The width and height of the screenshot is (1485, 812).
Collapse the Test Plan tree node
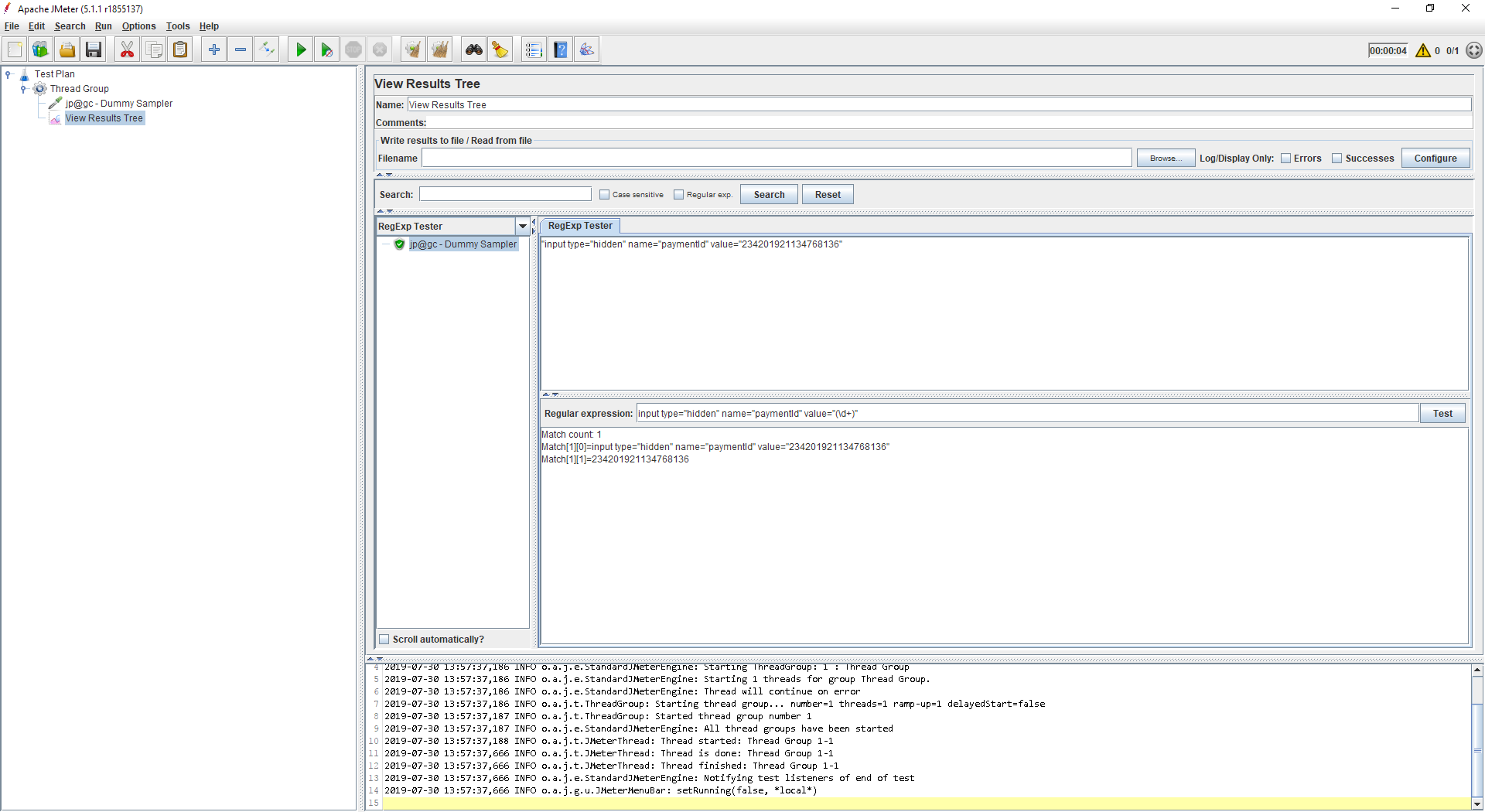(x=9, y=74)
